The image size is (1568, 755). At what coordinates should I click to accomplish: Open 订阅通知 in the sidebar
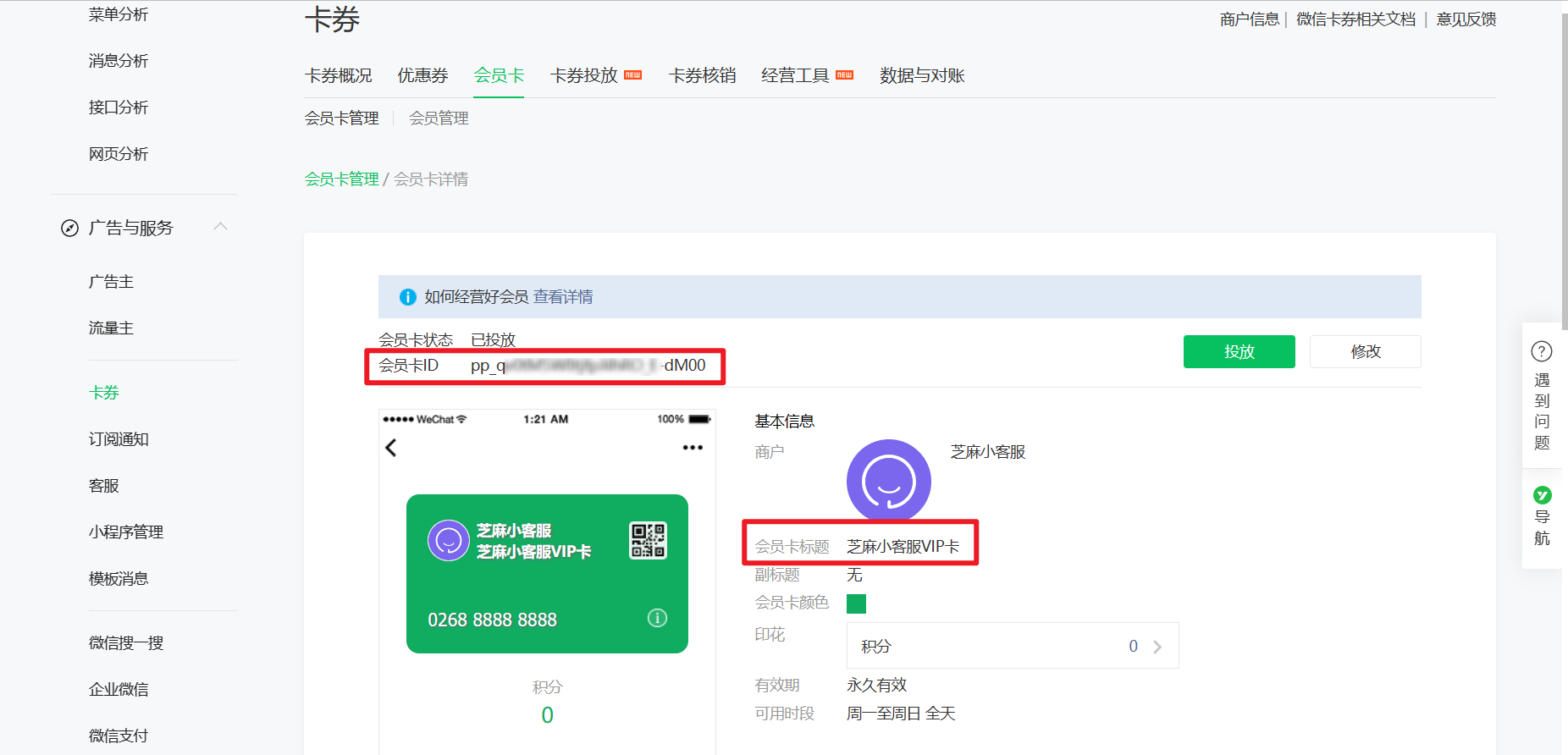coord(119,439)
